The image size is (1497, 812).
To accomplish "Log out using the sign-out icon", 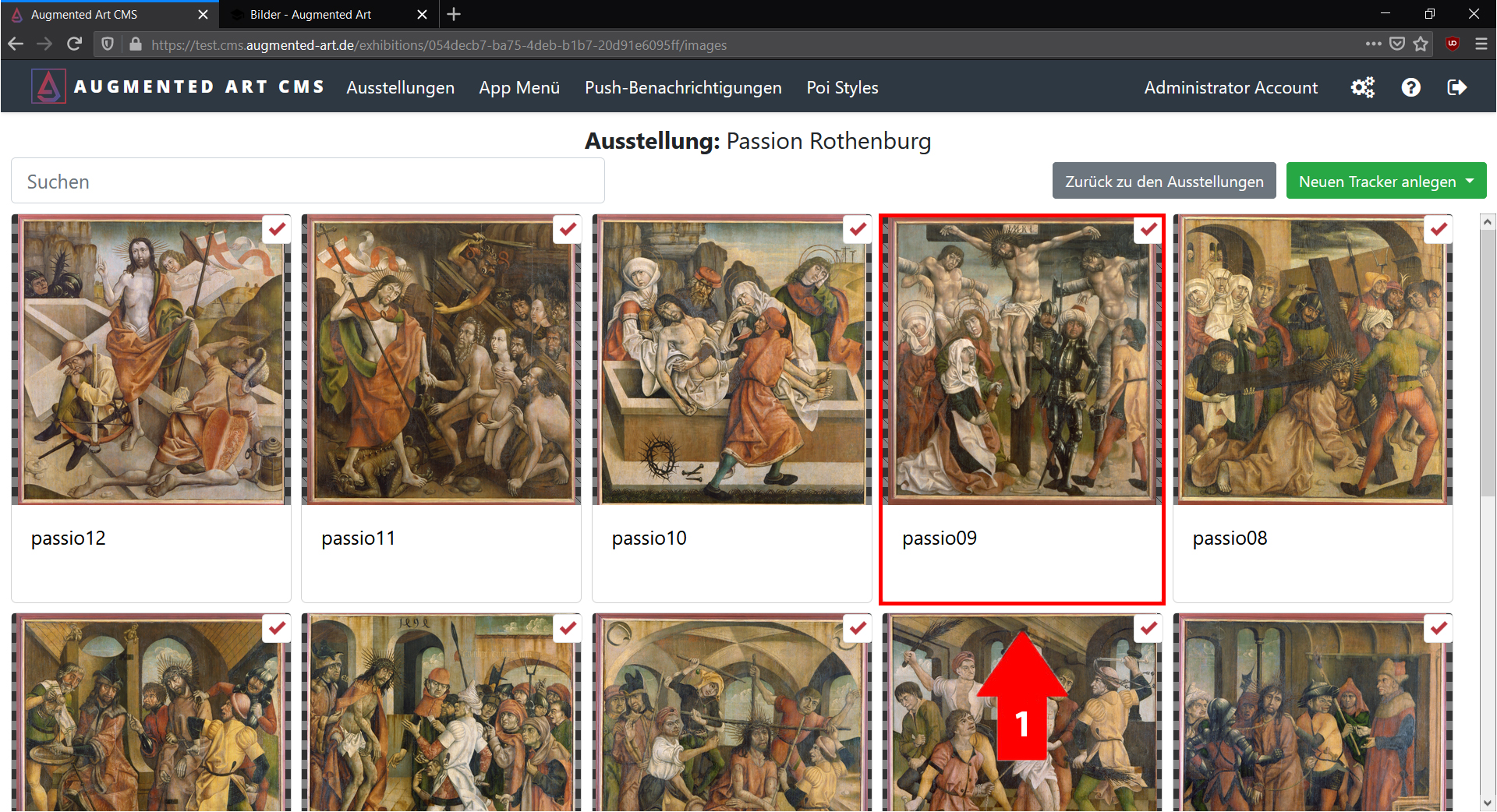I will (x=1456, y=87).
